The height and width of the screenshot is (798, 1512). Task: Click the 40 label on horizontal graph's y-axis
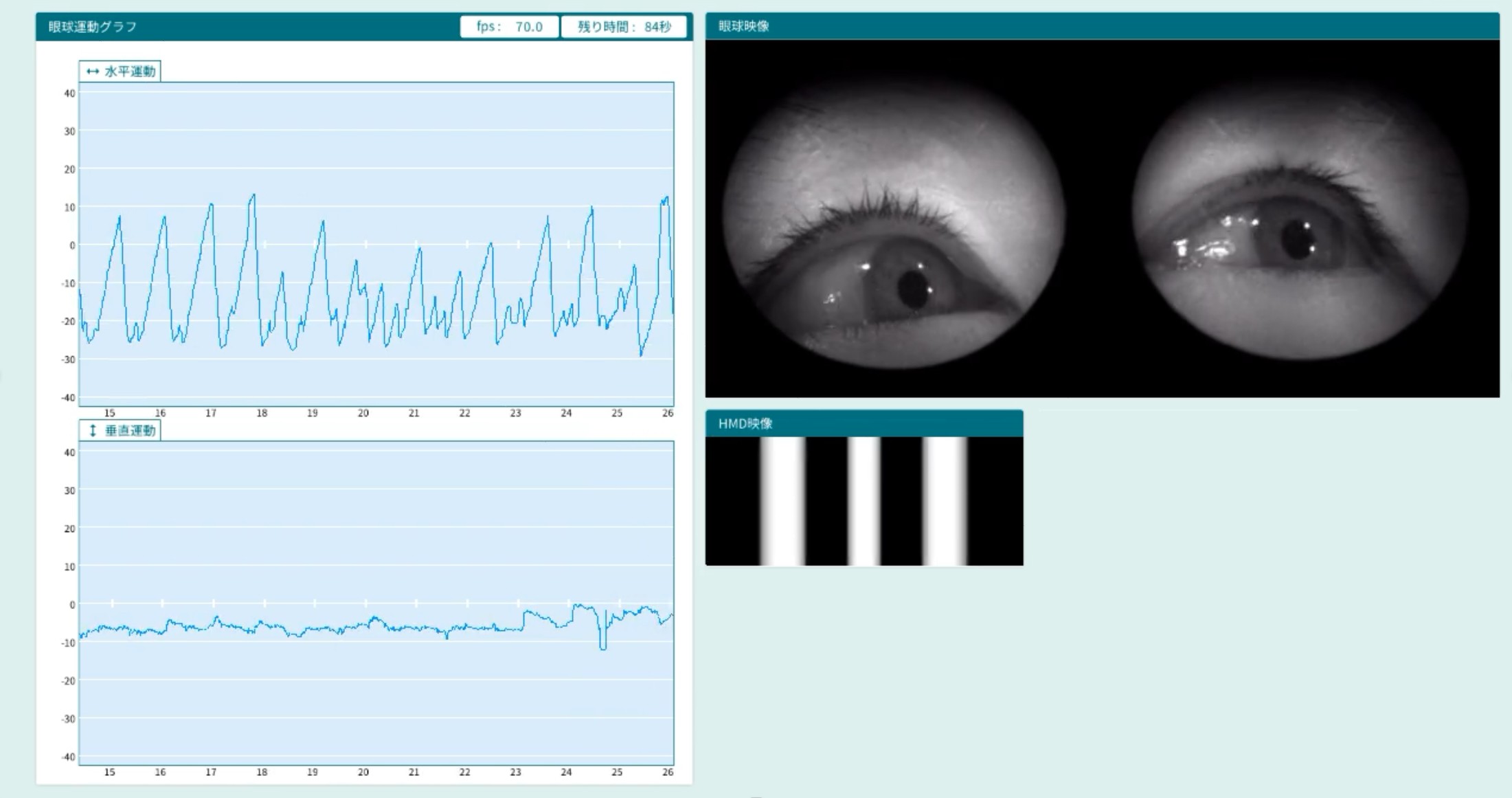tap(69, 93)
